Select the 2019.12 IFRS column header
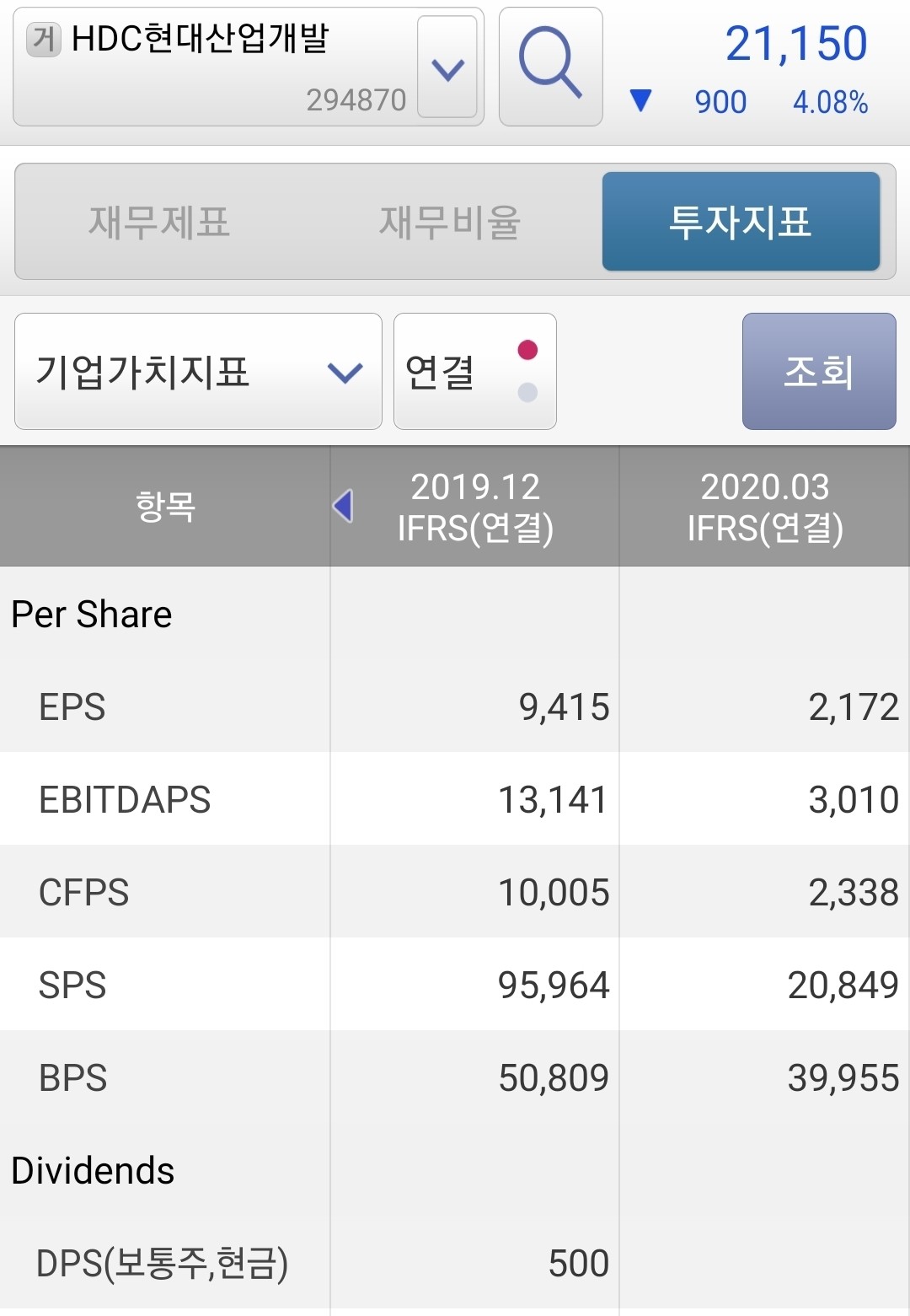This screenshot has width=910, height=1316. (x=475, y=507)
